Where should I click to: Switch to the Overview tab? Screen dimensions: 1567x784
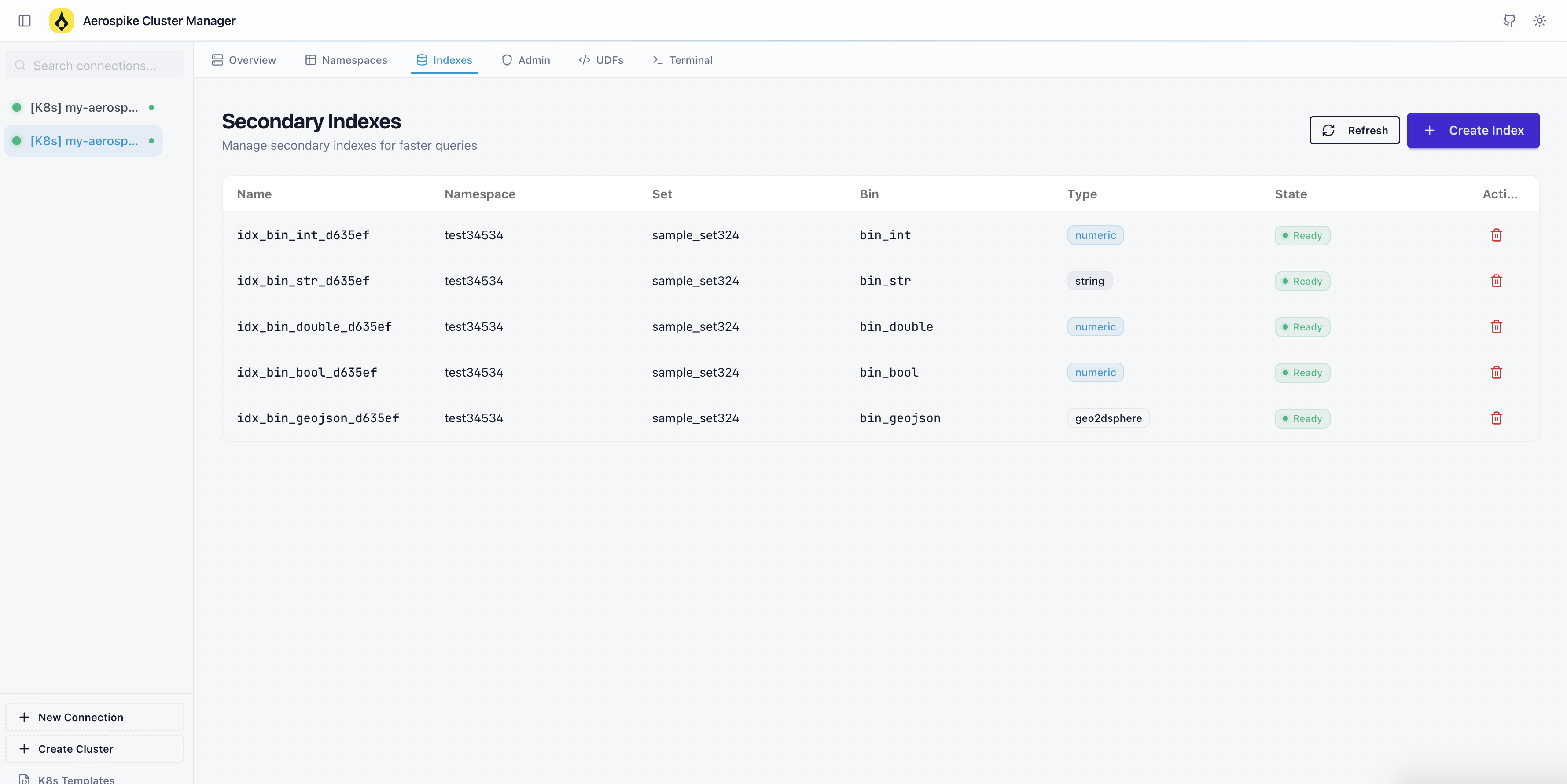[x=243, y=59]
